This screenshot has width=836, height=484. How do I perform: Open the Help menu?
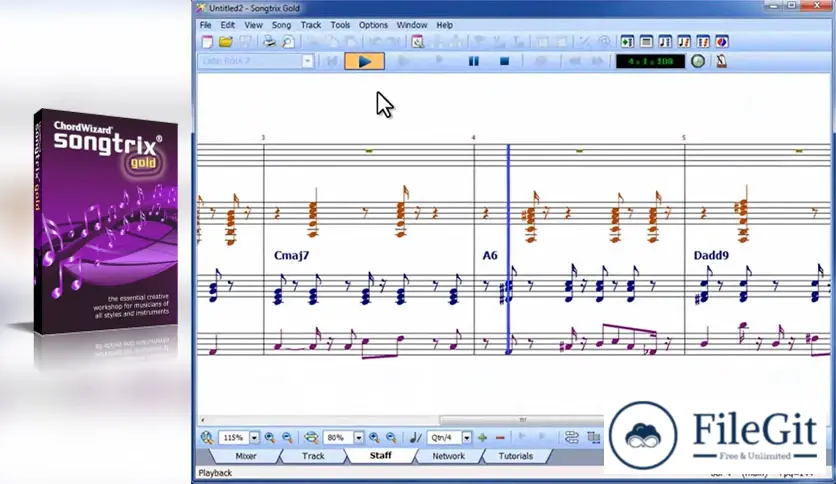445,25
